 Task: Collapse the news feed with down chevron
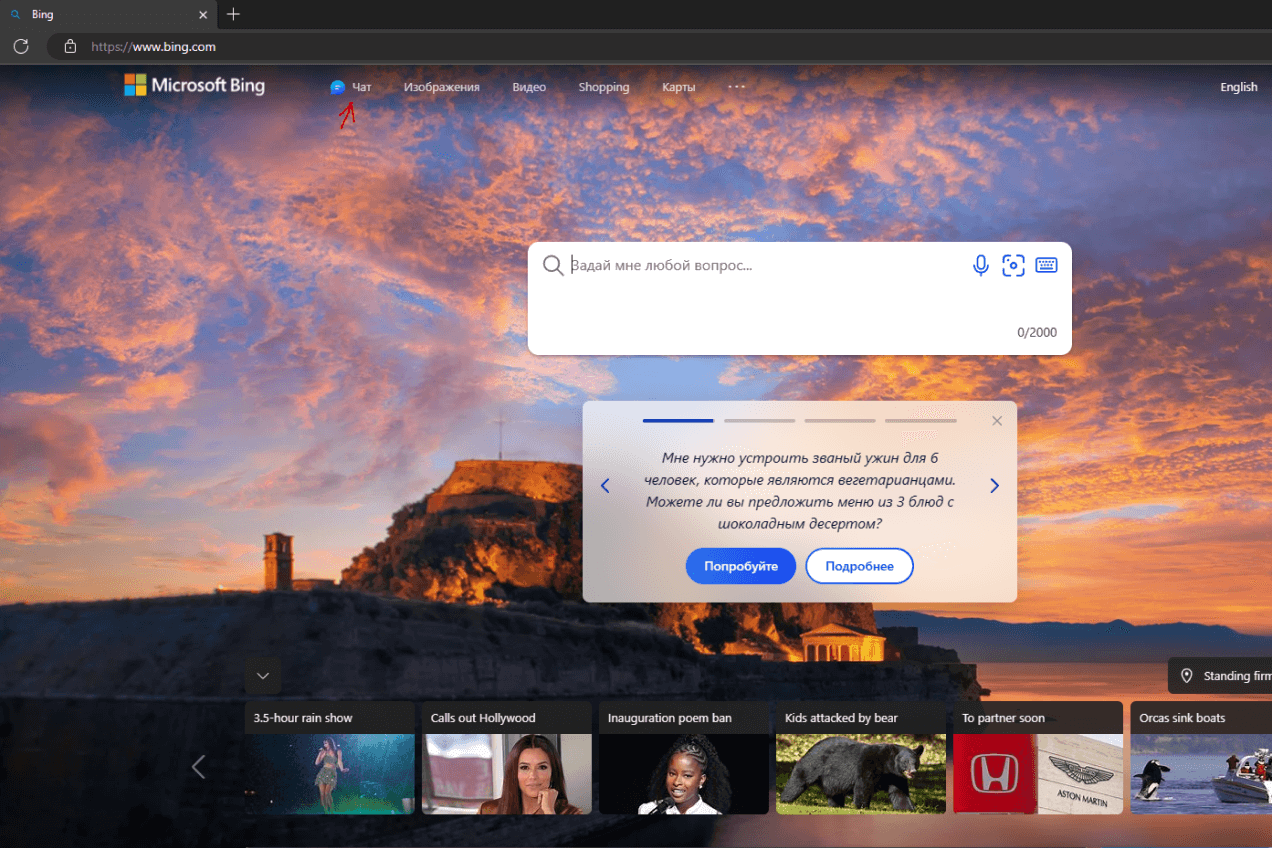tap(263, 676)
